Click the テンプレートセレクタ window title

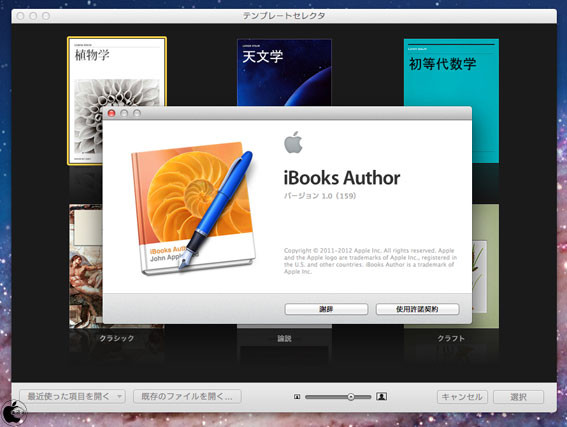(284, 16)
